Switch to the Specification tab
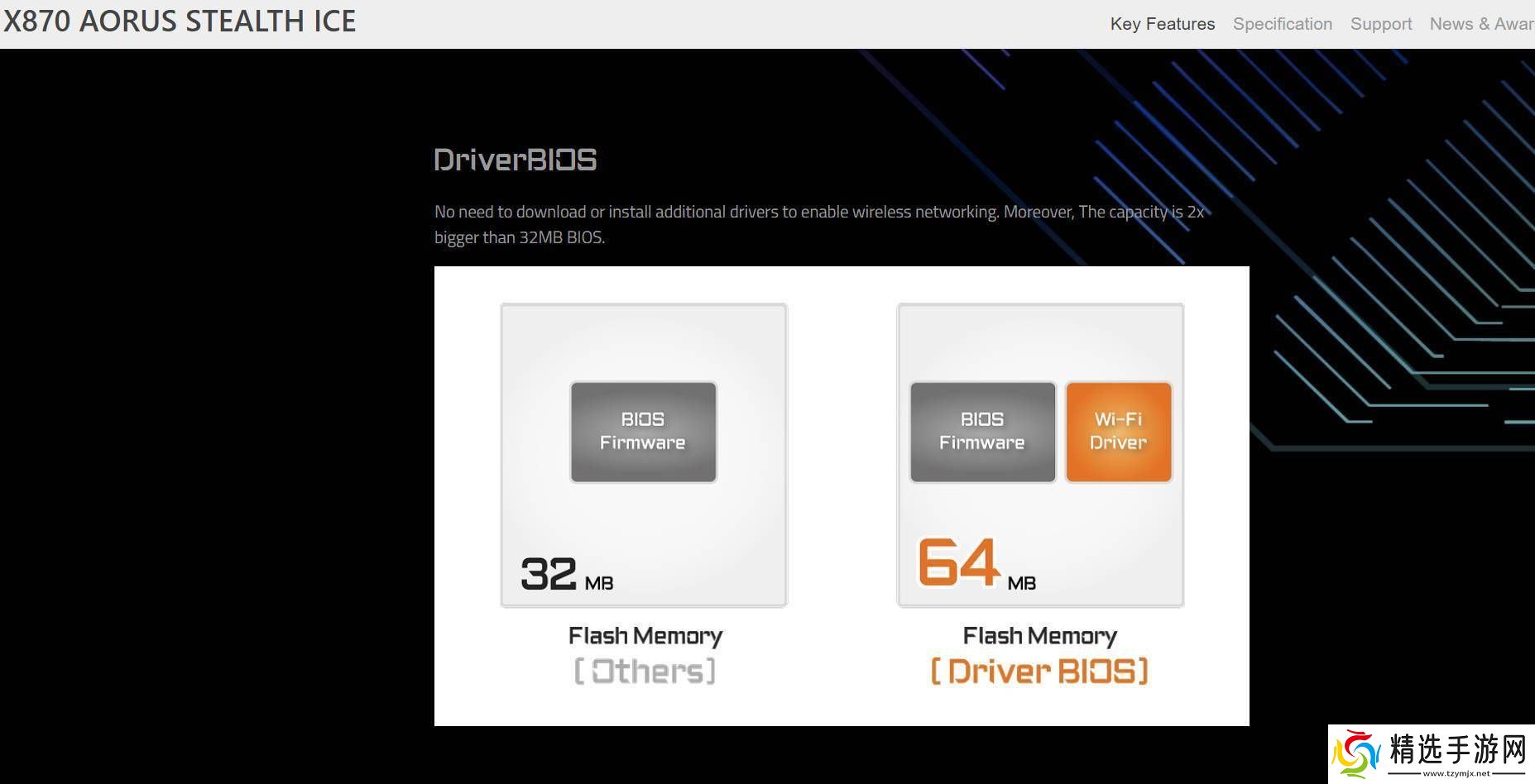The image size is (1535, 784). click(x=1282, y=24)
